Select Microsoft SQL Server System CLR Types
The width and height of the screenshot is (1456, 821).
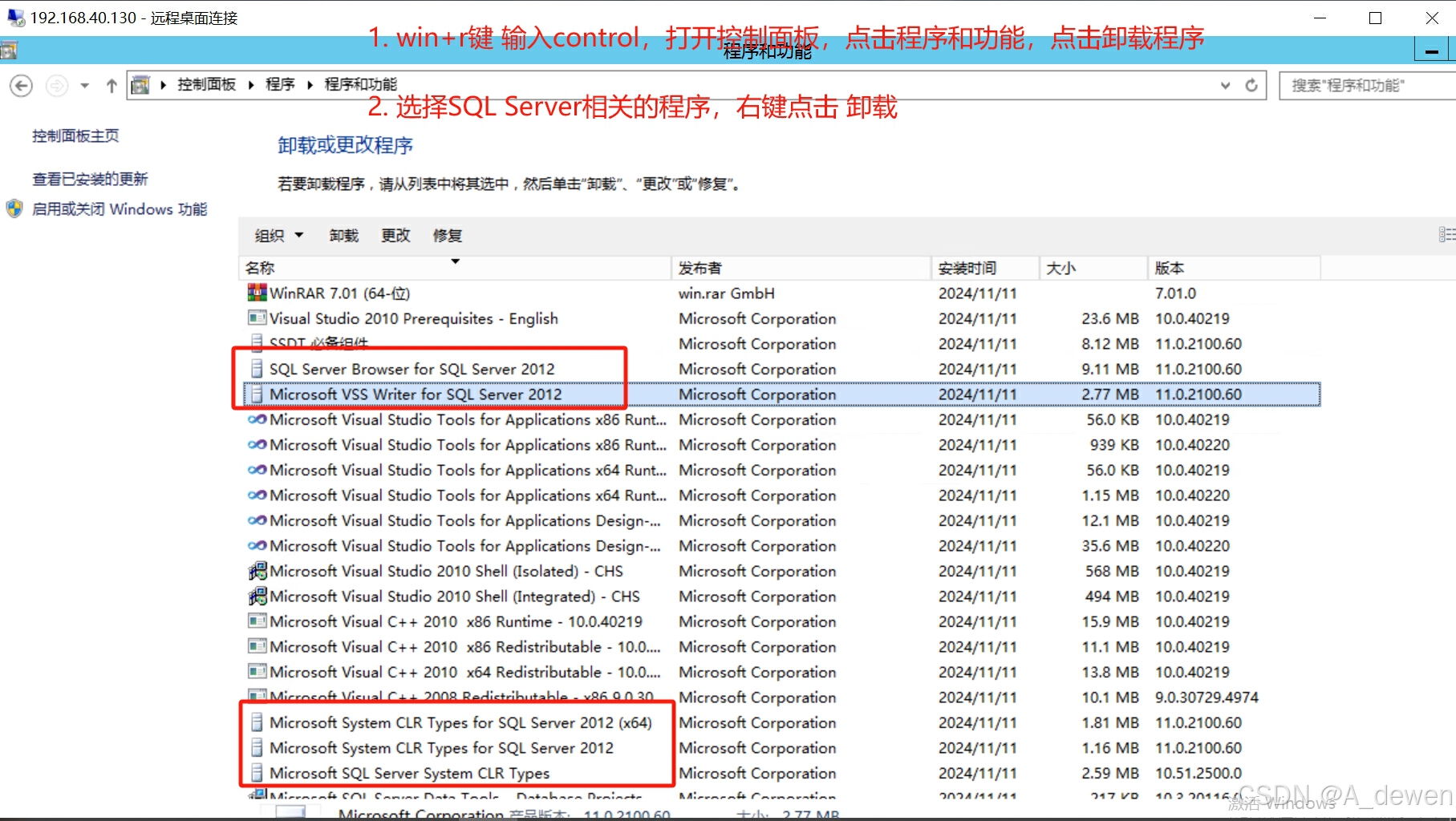point(409,773)
